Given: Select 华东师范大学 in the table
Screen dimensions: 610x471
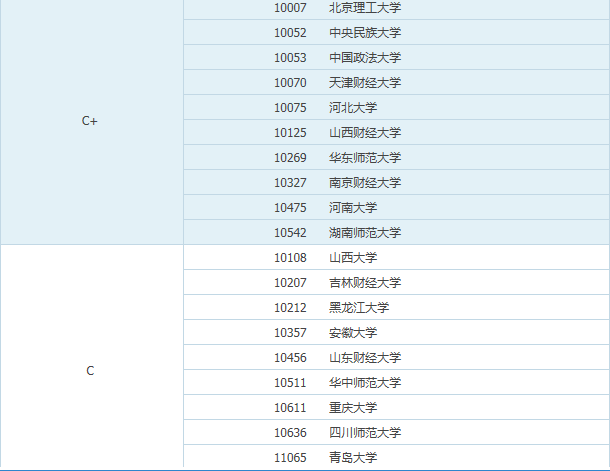Looking at the screenshot, I should coord(365,158).
